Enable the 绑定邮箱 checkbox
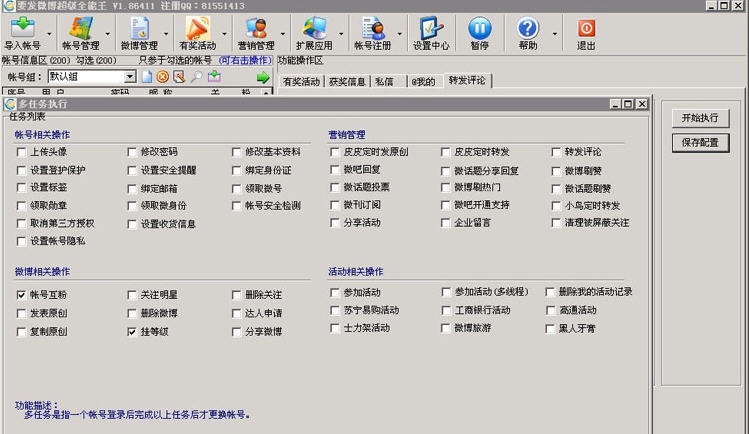Image resolution: width=749 pixels, height=434 pixels. pyautogui.click(x=132, y=189)
